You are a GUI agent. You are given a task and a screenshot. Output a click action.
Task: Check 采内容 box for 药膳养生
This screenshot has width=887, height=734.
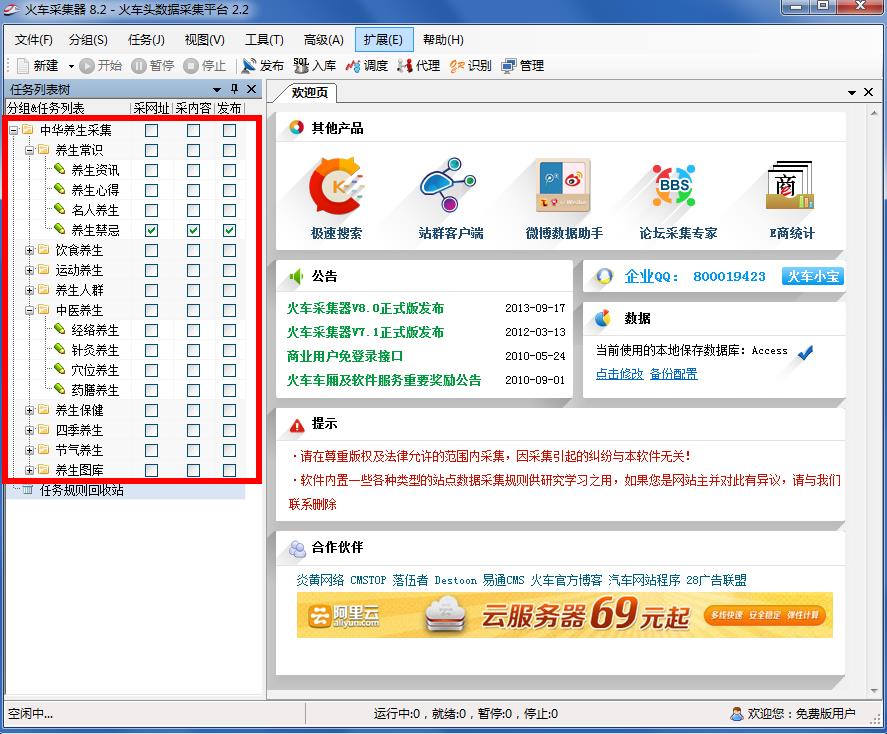(193, 390)
